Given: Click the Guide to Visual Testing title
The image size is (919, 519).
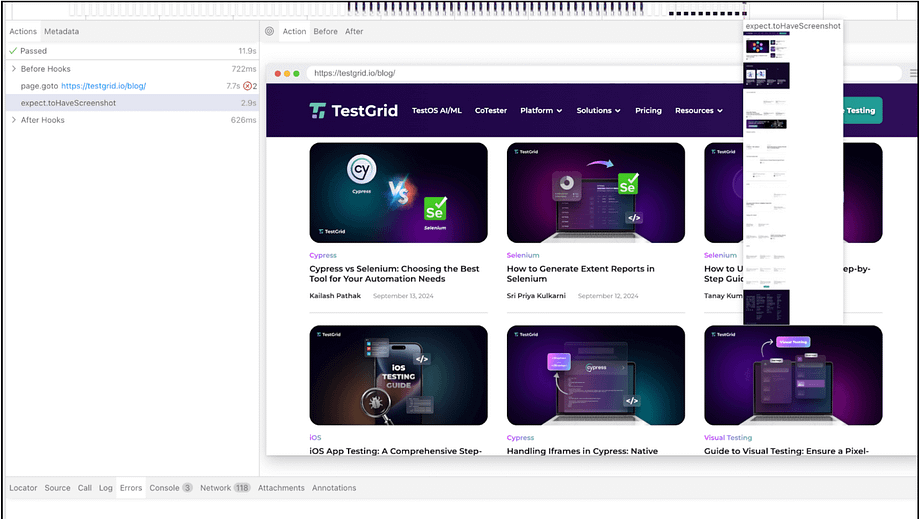Looking at the screenshot, I should coord(787,451).
